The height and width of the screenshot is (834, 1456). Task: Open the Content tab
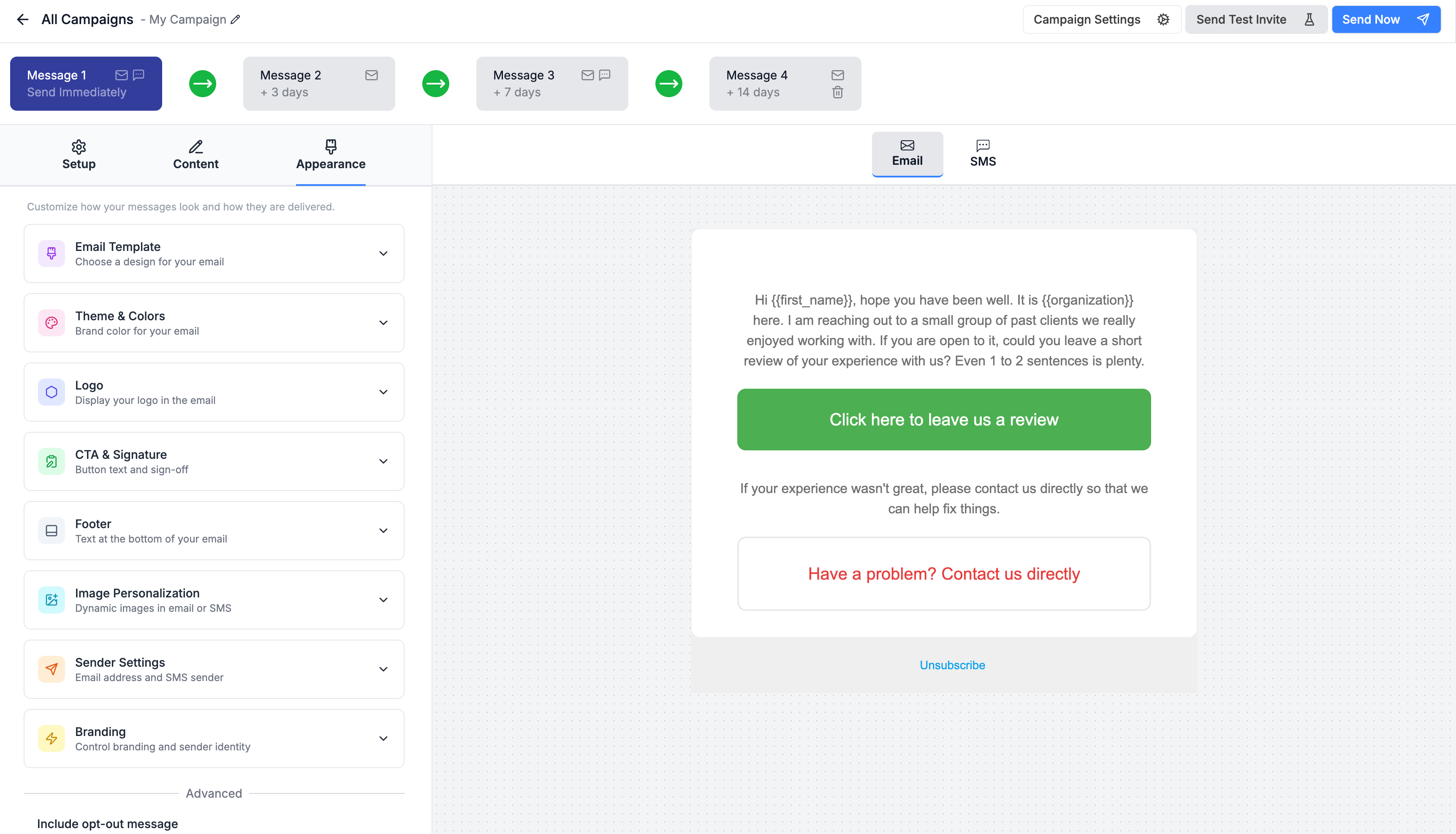196,155
